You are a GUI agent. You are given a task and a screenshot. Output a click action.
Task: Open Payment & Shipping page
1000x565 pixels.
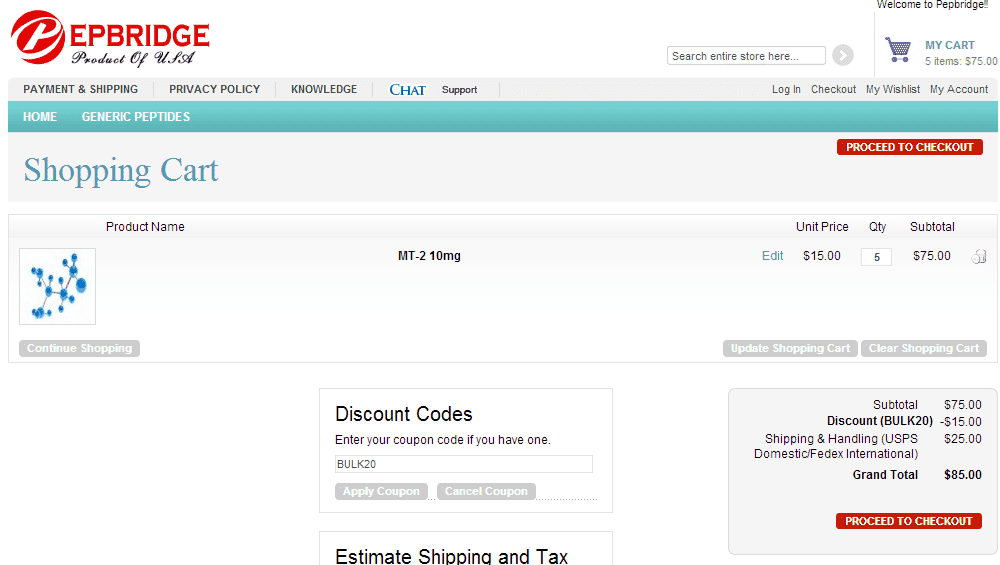pos(81,90)
